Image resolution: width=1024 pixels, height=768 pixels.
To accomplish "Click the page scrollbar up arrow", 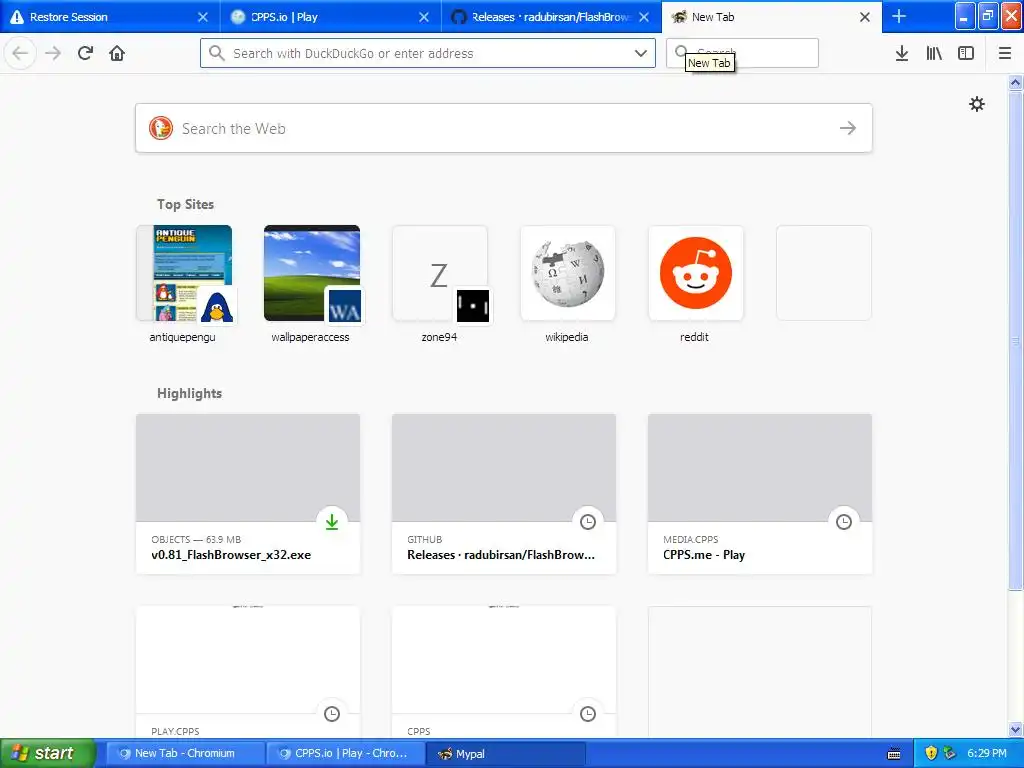I will 1016,82.
